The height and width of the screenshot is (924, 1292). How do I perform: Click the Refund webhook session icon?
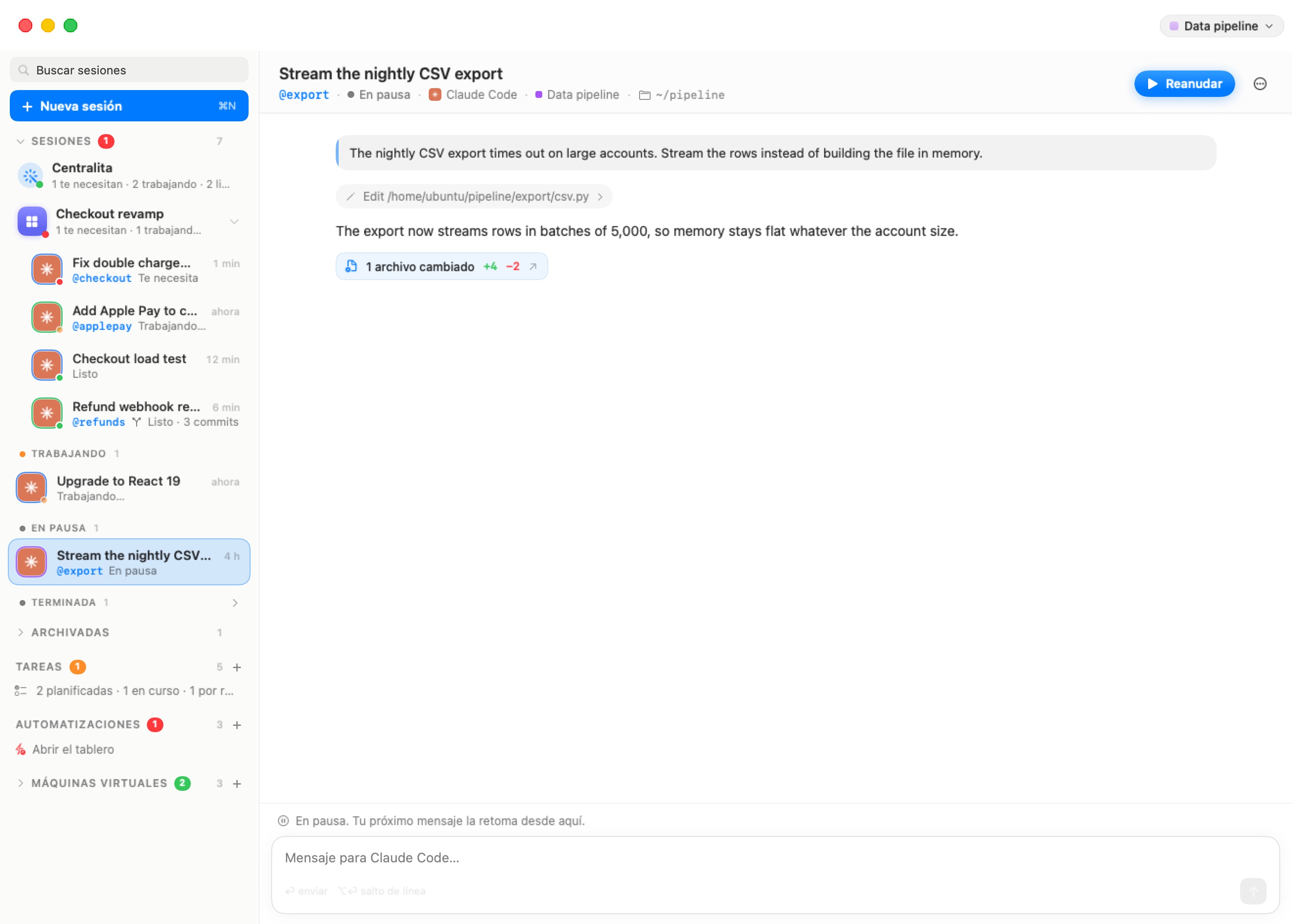point(47,413)
